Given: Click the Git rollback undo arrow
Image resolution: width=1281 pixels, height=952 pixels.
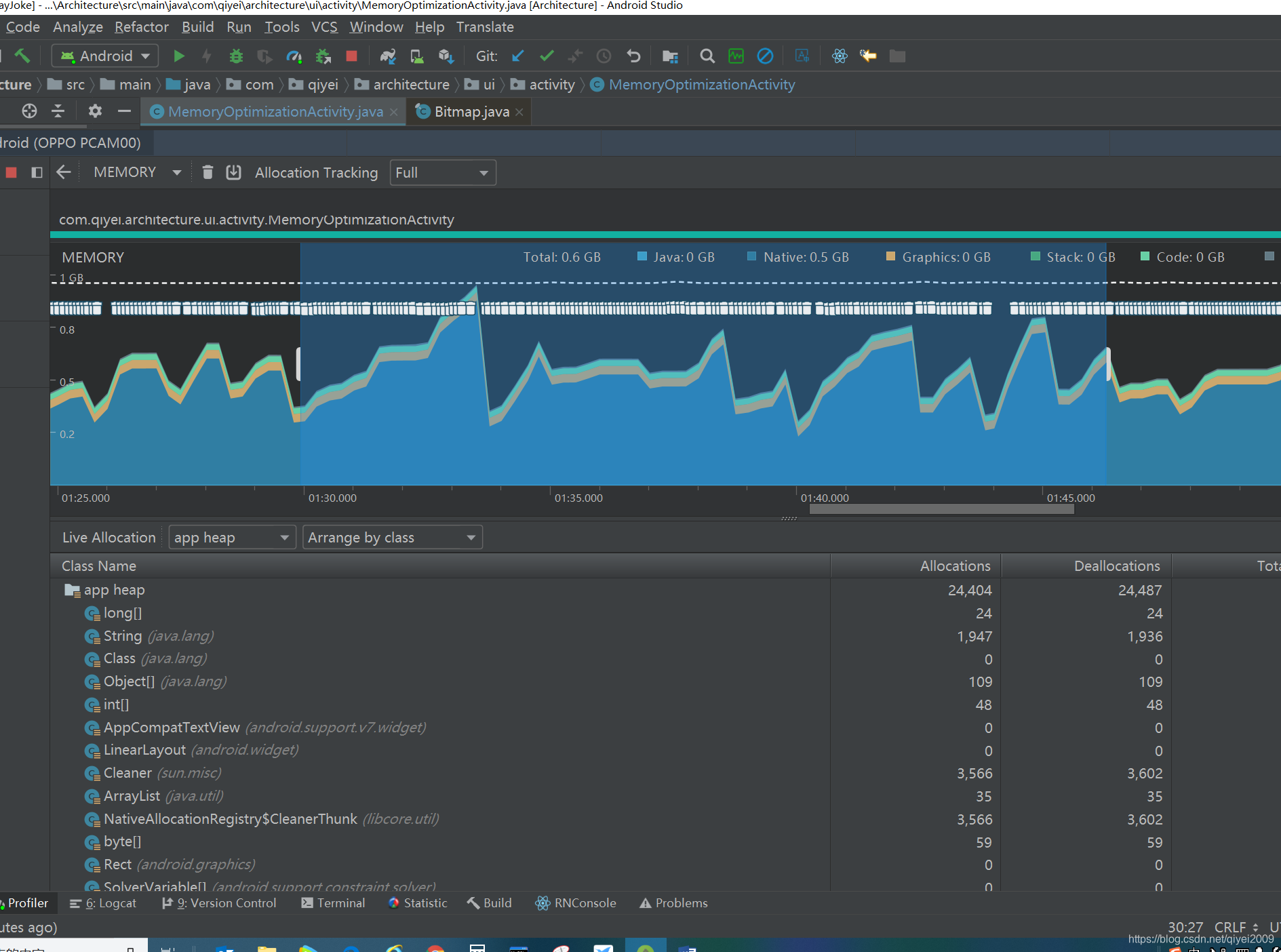Looking at the screenshot, I should [x=633, y=56].
